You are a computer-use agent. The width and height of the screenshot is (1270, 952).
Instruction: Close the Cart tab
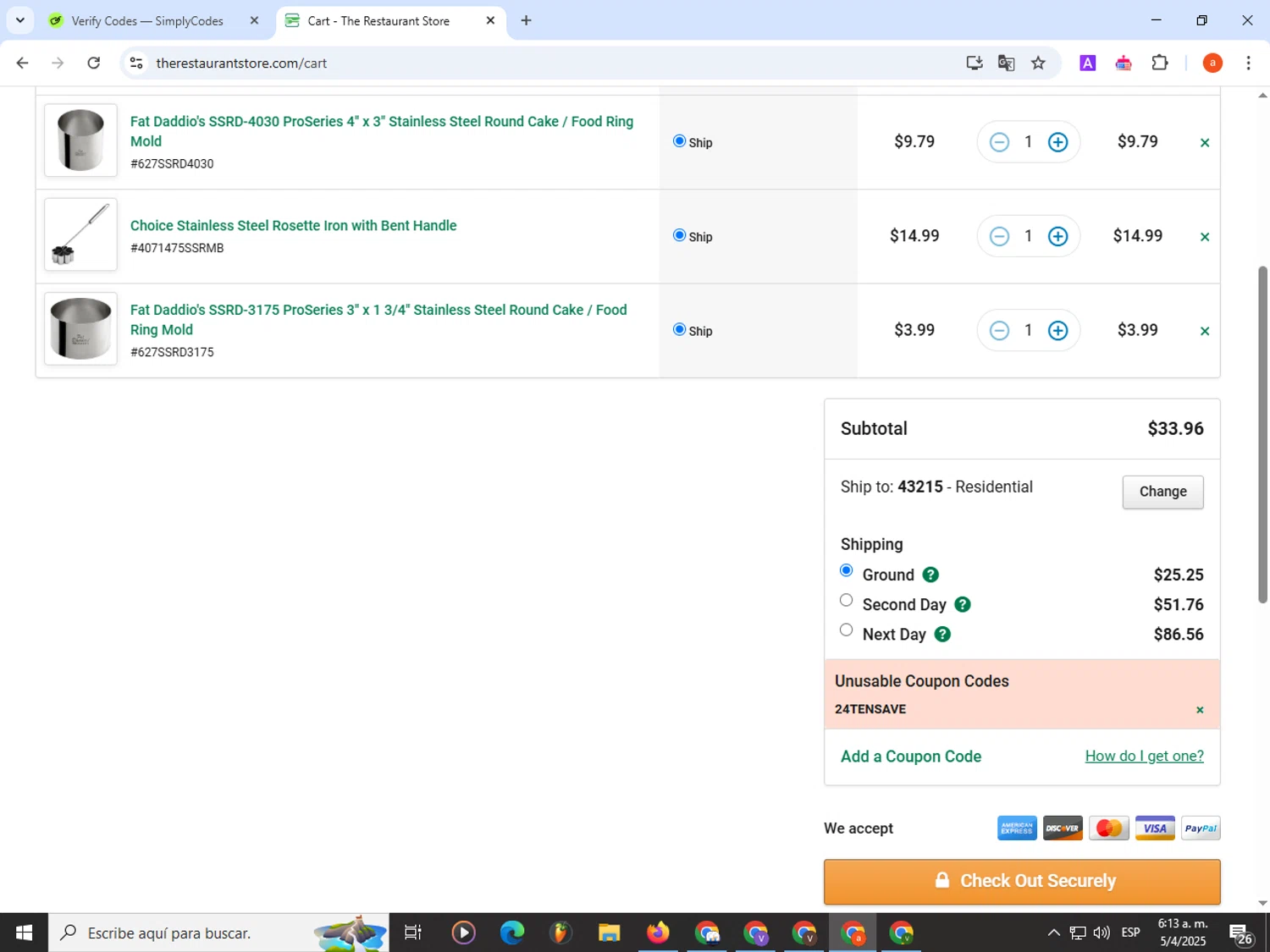[x=490, y=21]
